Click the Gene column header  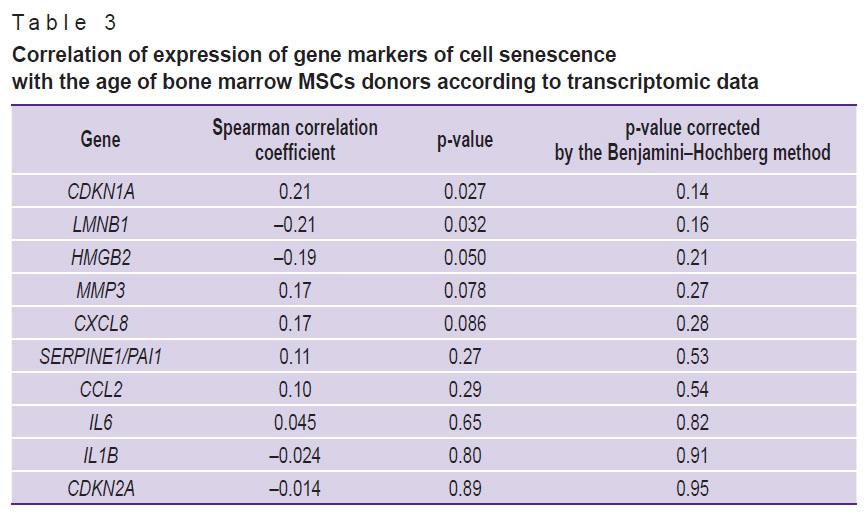pyautogui.click(x=100, y=140)
